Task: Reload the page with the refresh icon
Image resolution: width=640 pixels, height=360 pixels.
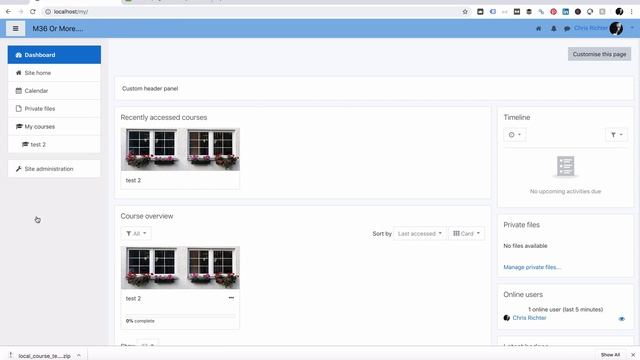Action: coord(33,11)
